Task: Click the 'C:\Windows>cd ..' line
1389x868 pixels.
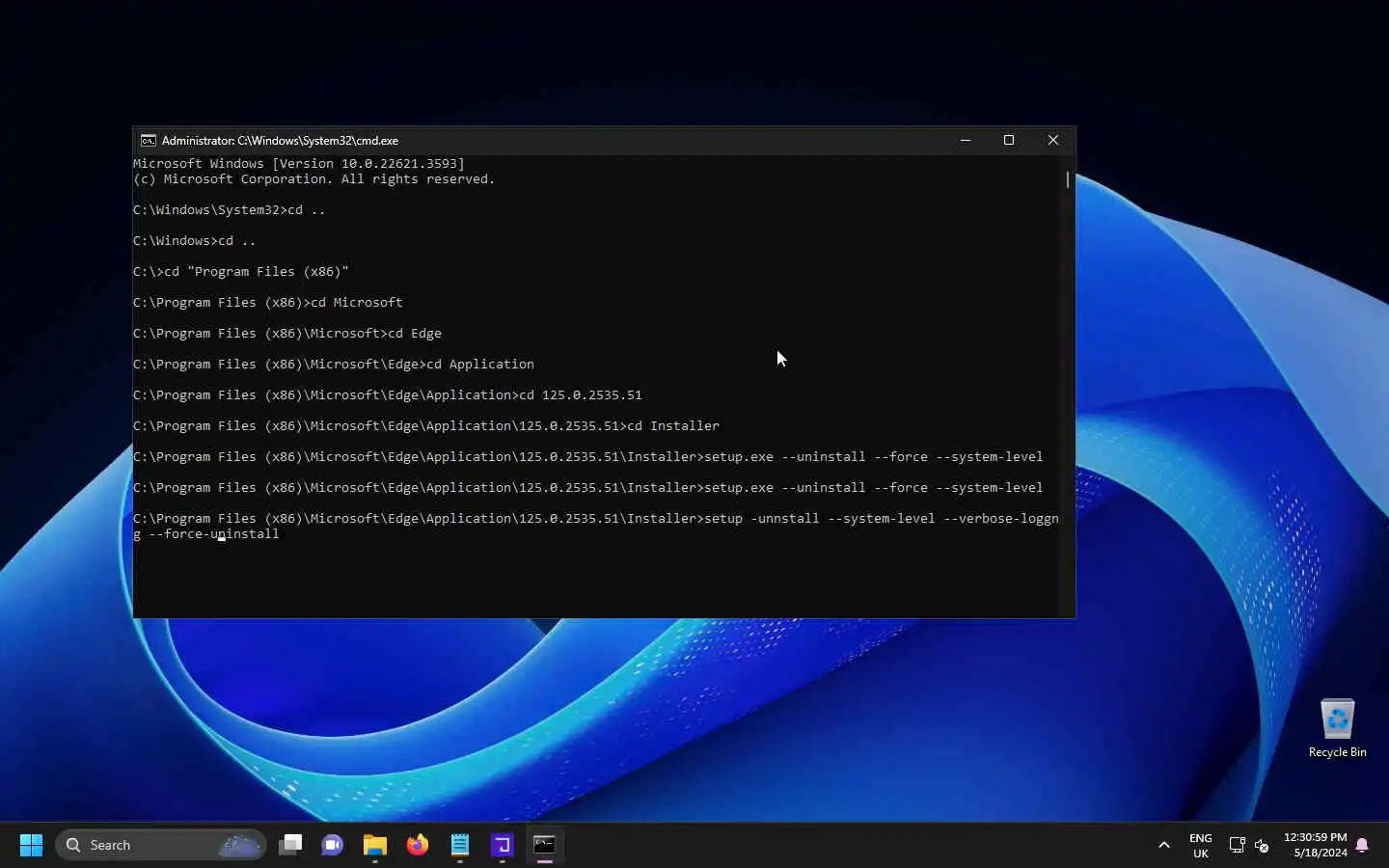Action: 195,241
